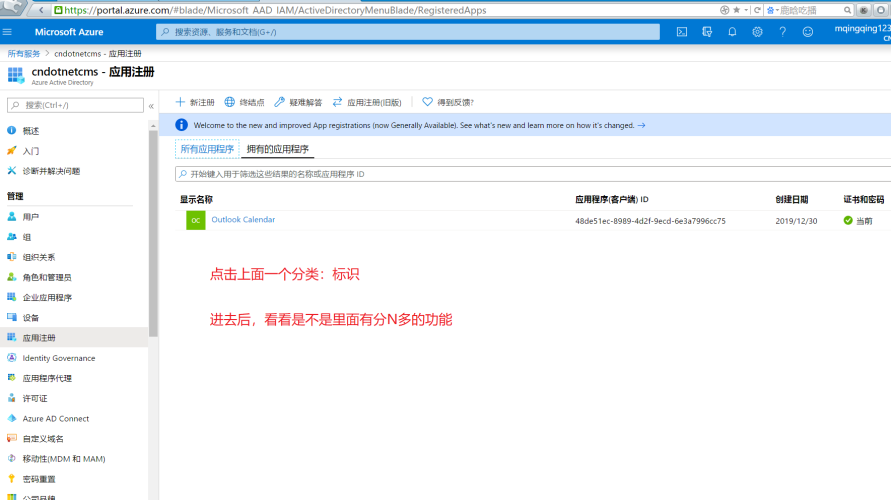Open the browser search engine dropdown
Screen dimensions: 891x500
[x=772, y=10]
